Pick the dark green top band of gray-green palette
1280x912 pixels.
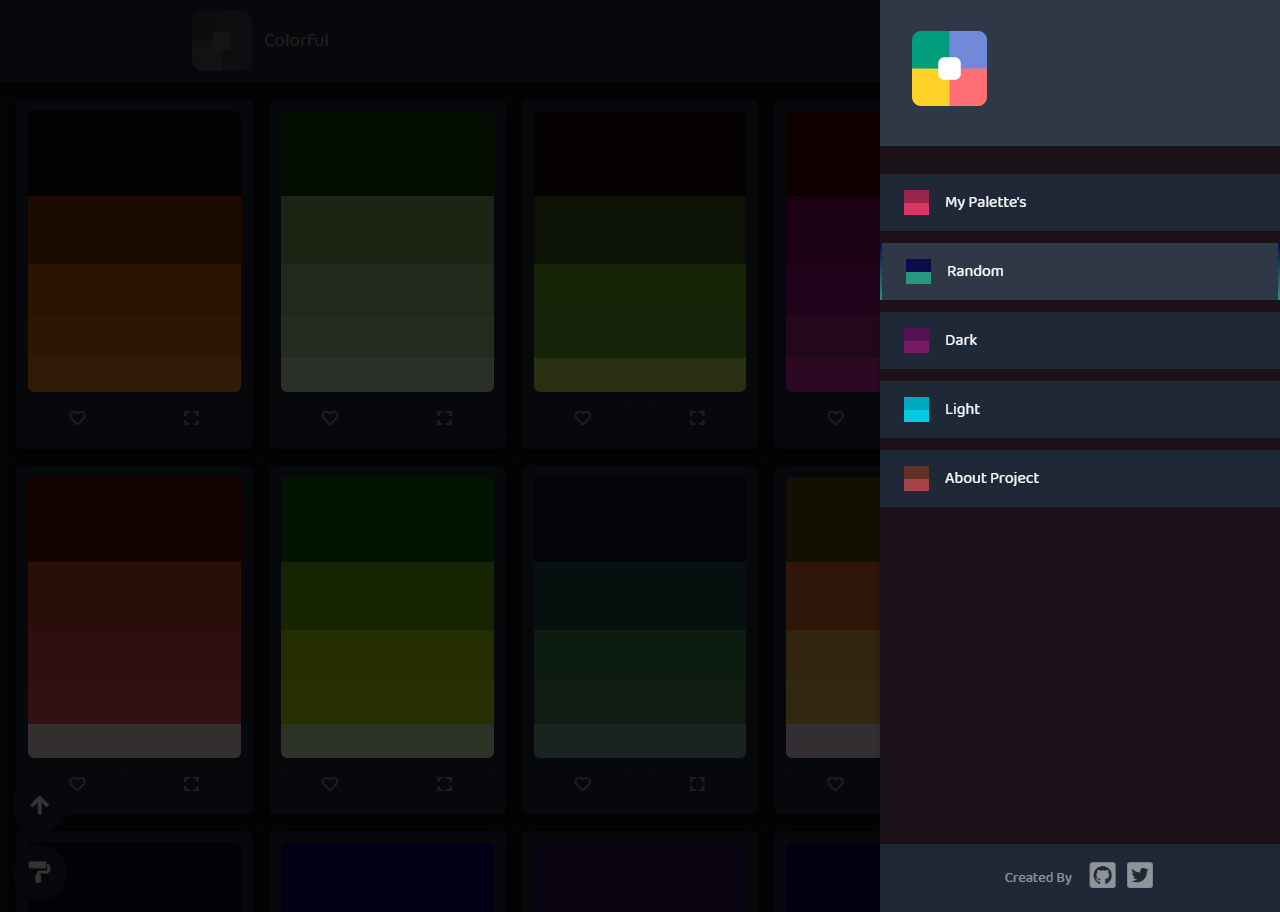tap(387, 153)
